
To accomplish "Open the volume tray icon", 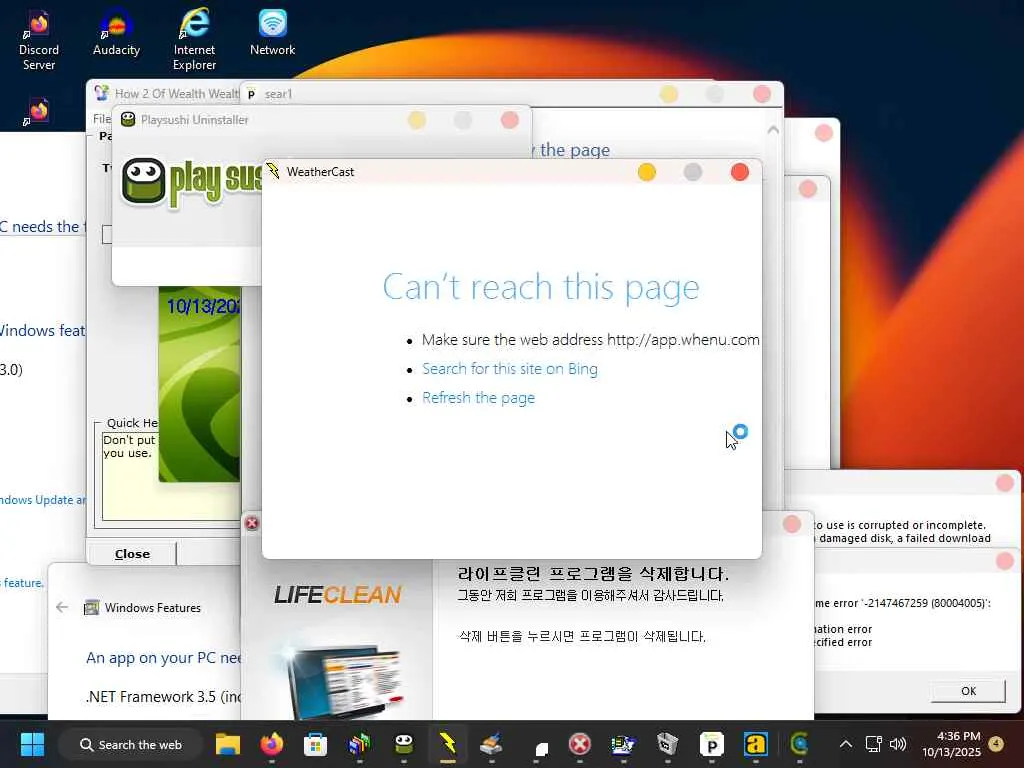I will tap(898, 744).
